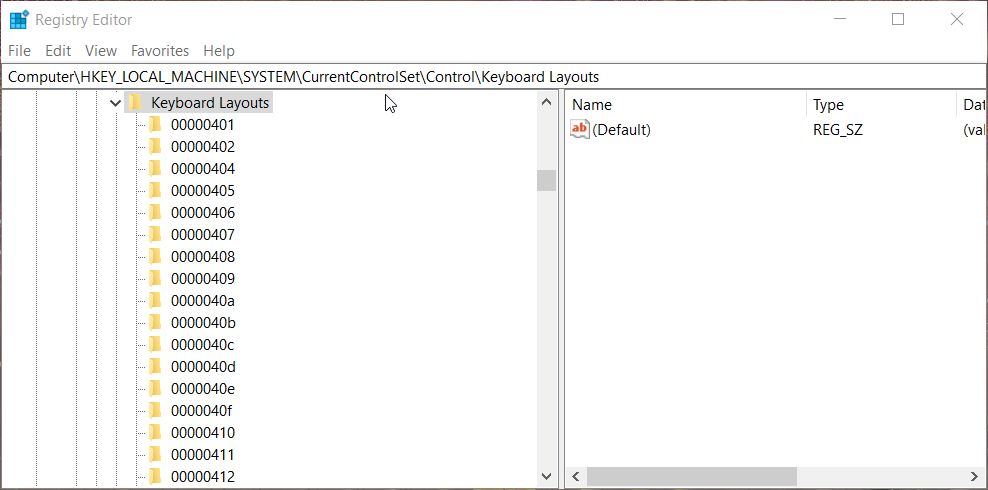Click the folder icon next to 0000040b
The width and height of the screenshot is (988, 490).
point(155,322)
